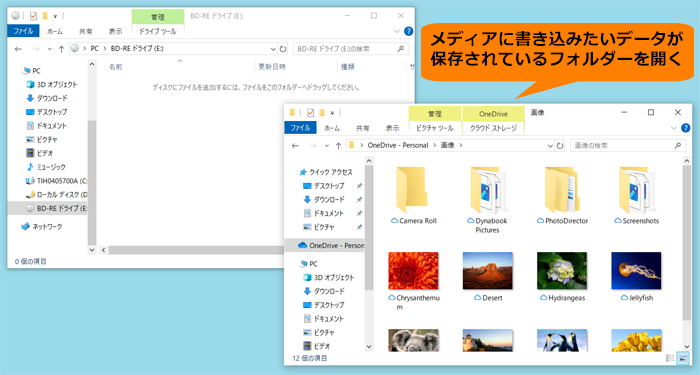Select the Hydrangeas image thumbnail

562,271
